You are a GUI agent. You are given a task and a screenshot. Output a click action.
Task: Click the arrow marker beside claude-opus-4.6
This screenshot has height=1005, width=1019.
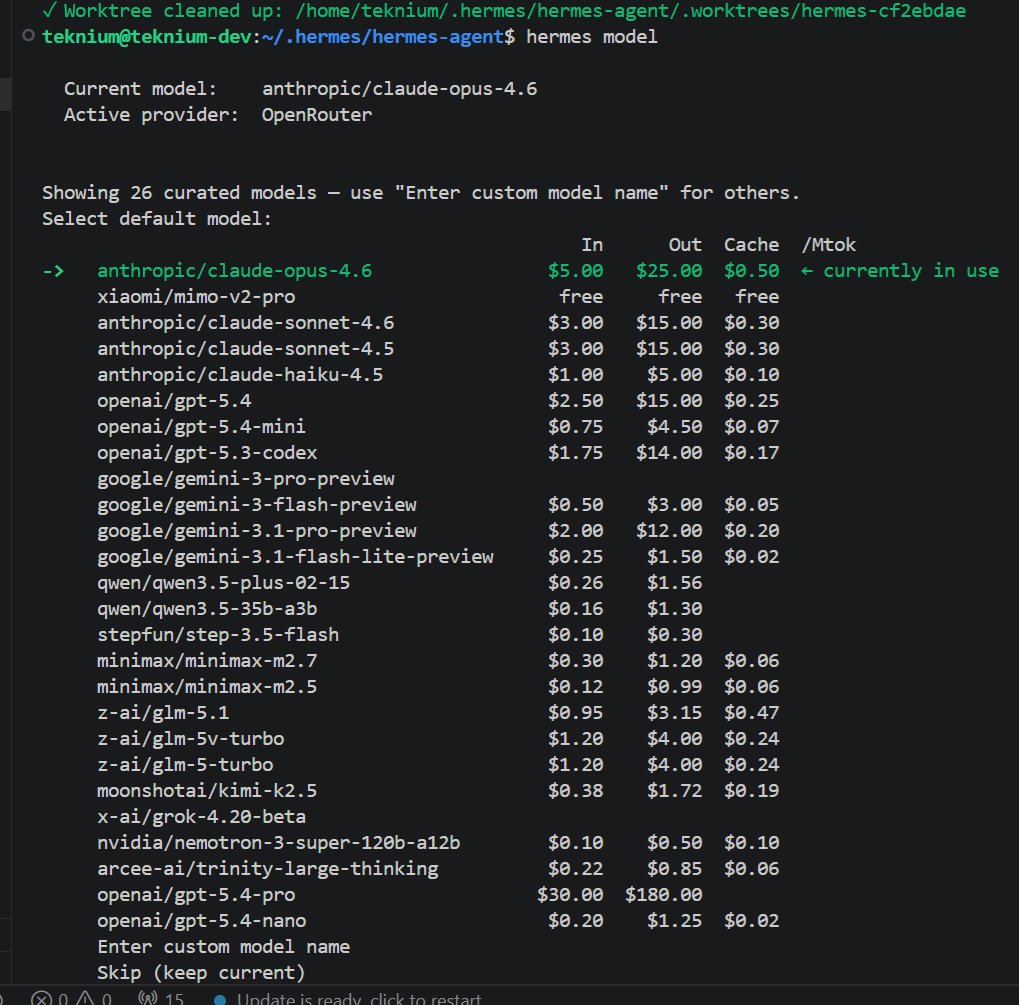click(58, 270)
